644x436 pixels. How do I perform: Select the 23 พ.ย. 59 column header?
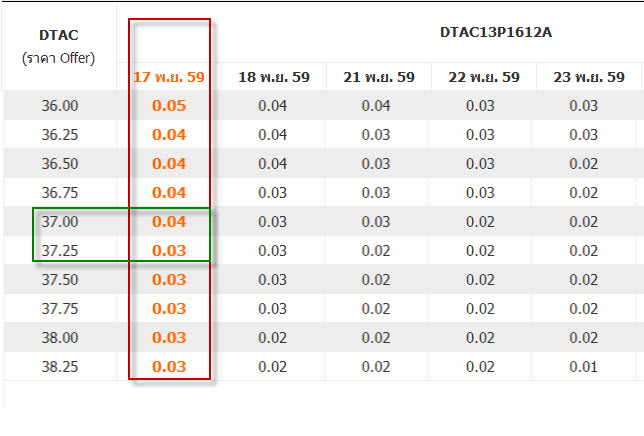589,77
